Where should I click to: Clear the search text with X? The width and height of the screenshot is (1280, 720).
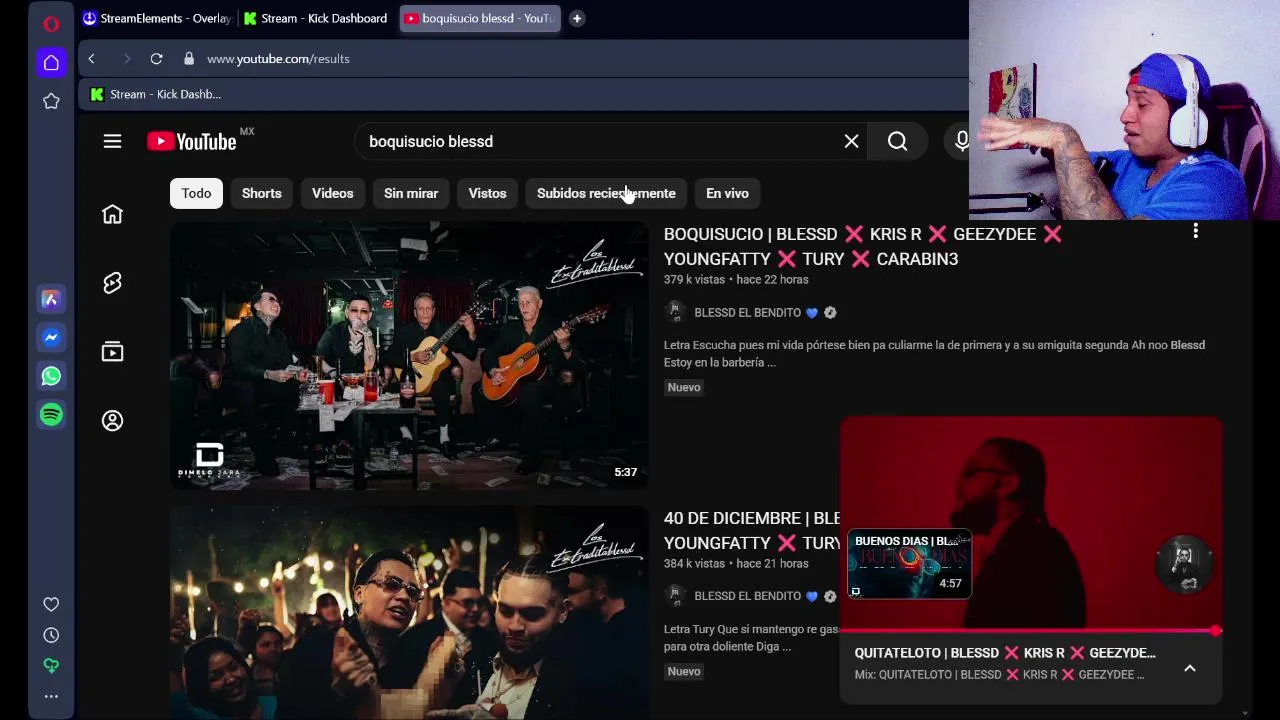[x=851, y=142]
